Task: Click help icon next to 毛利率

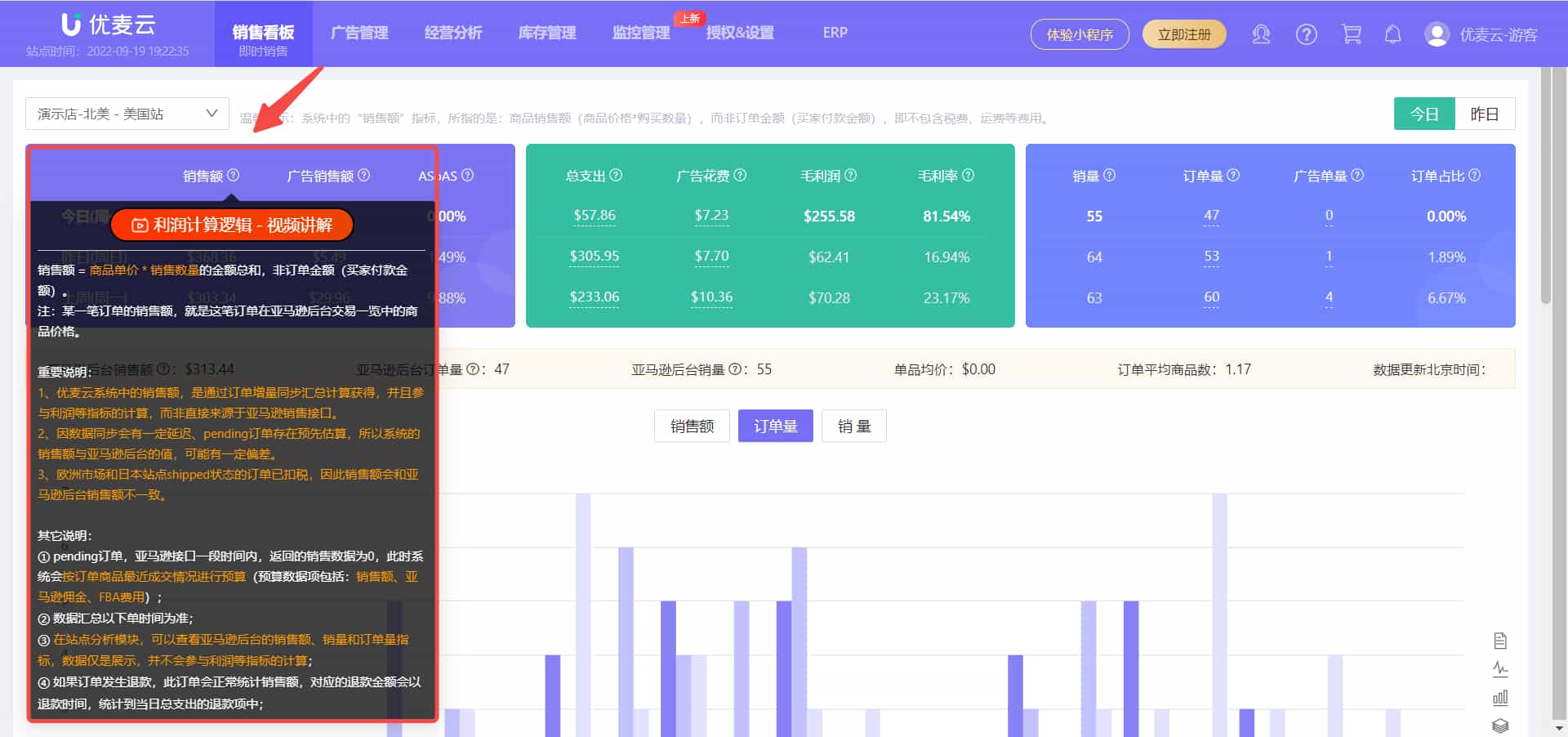Action: pyautogui.click(x=969, y=176)
